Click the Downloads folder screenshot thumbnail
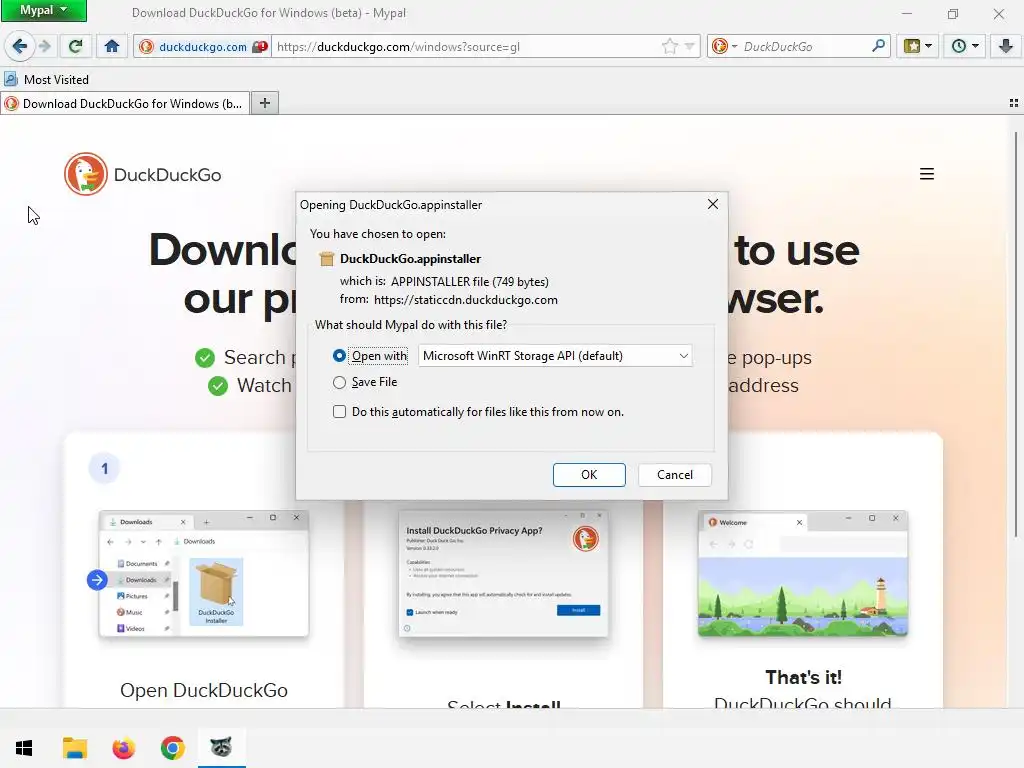Viewport: 1024px width, 768px height. click(204, 573)
